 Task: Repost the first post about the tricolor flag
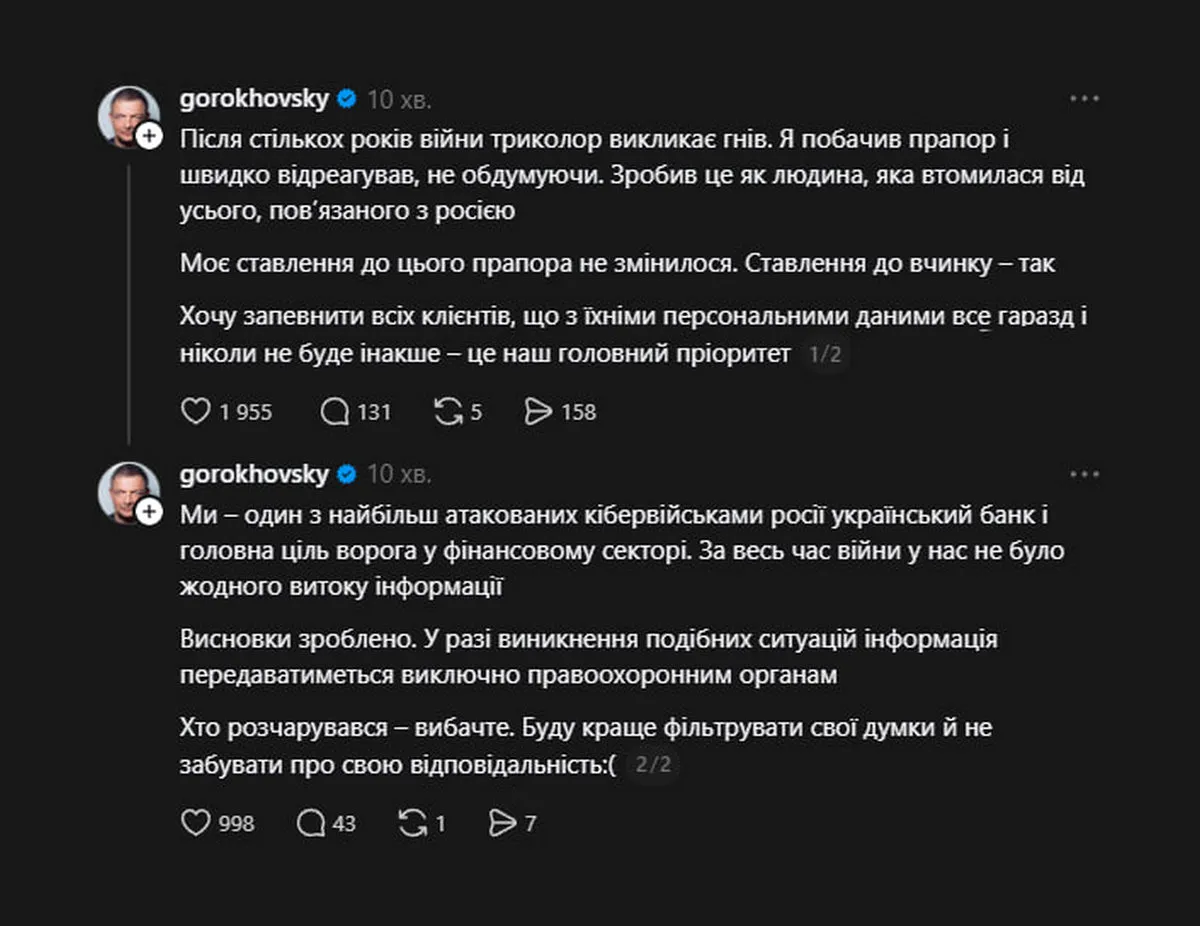(x=446, y=411)
